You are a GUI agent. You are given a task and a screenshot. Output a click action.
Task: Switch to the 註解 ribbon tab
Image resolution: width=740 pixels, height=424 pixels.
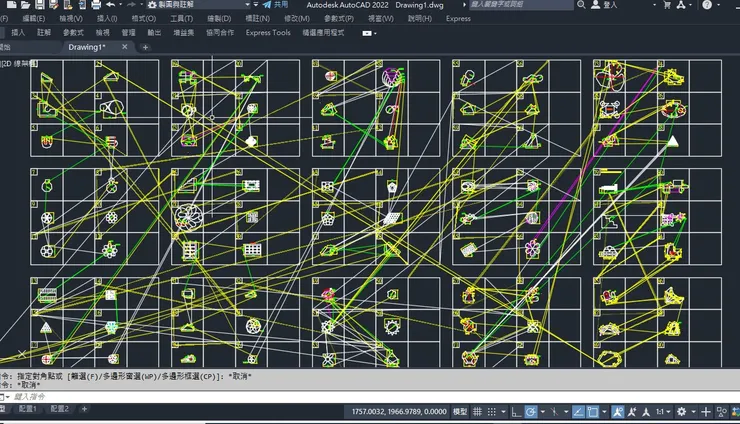point(44,33)
